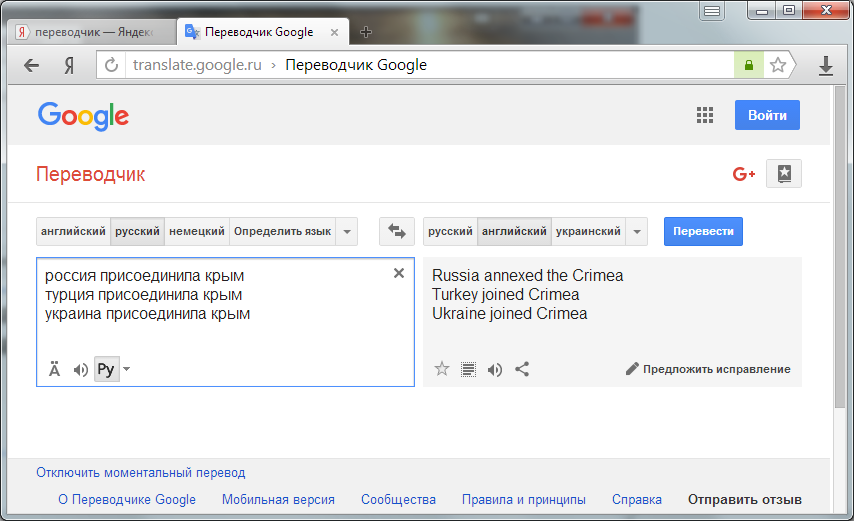Select source language английский
This screenshot has height=521, width=854.
click(74, 231)
